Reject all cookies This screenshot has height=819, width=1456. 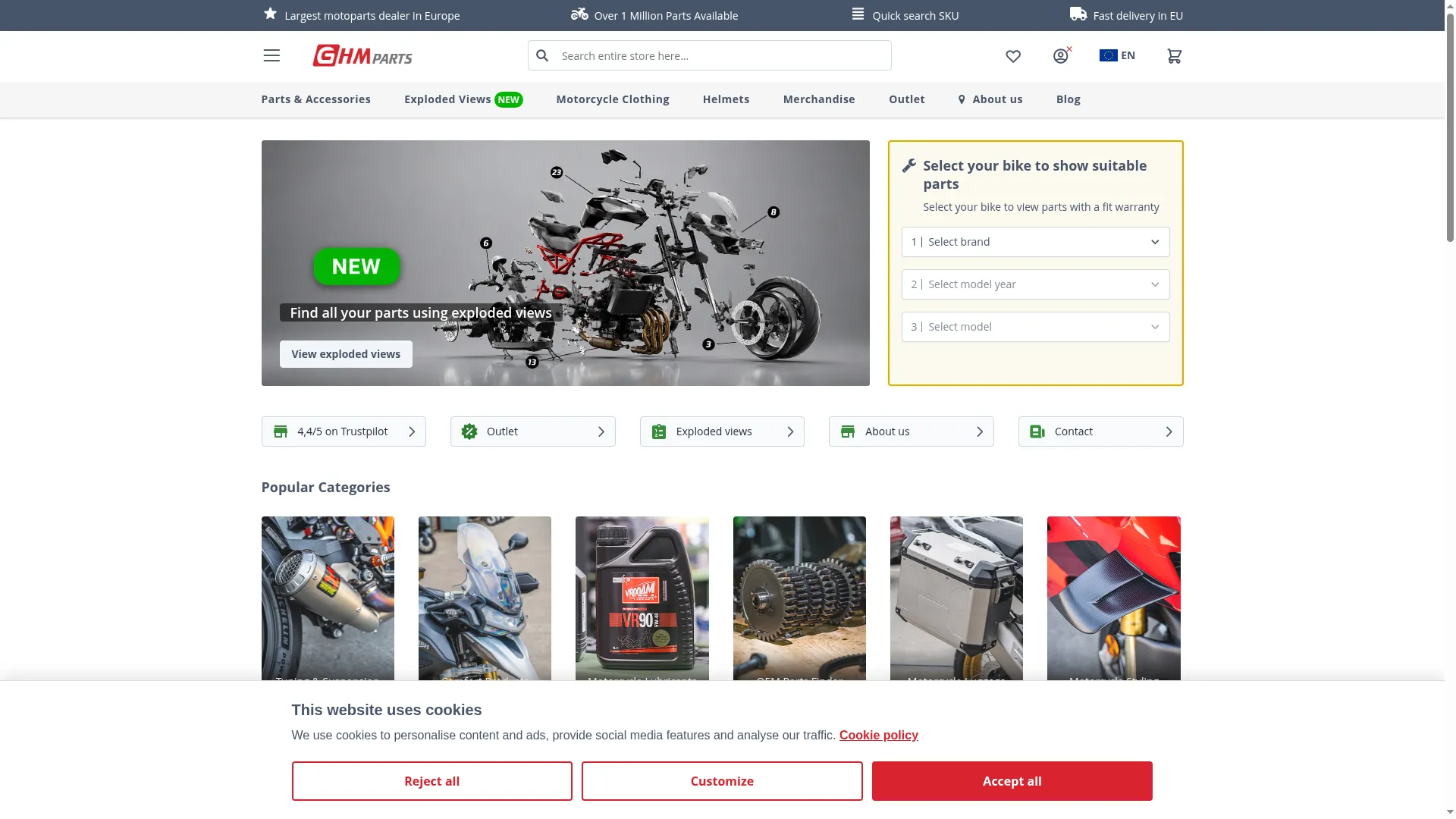point(431,781)
